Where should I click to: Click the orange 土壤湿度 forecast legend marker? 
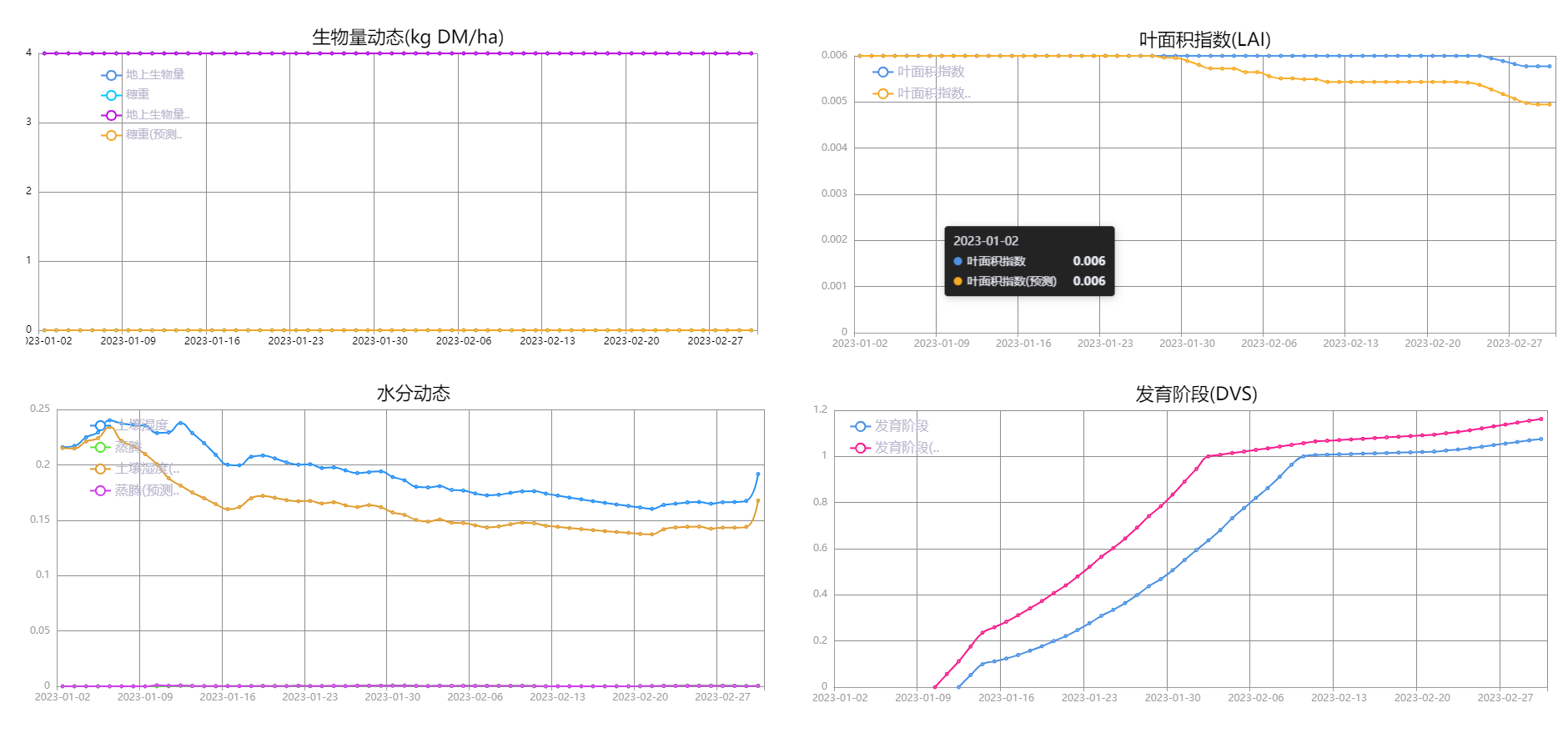click(100, 469)
